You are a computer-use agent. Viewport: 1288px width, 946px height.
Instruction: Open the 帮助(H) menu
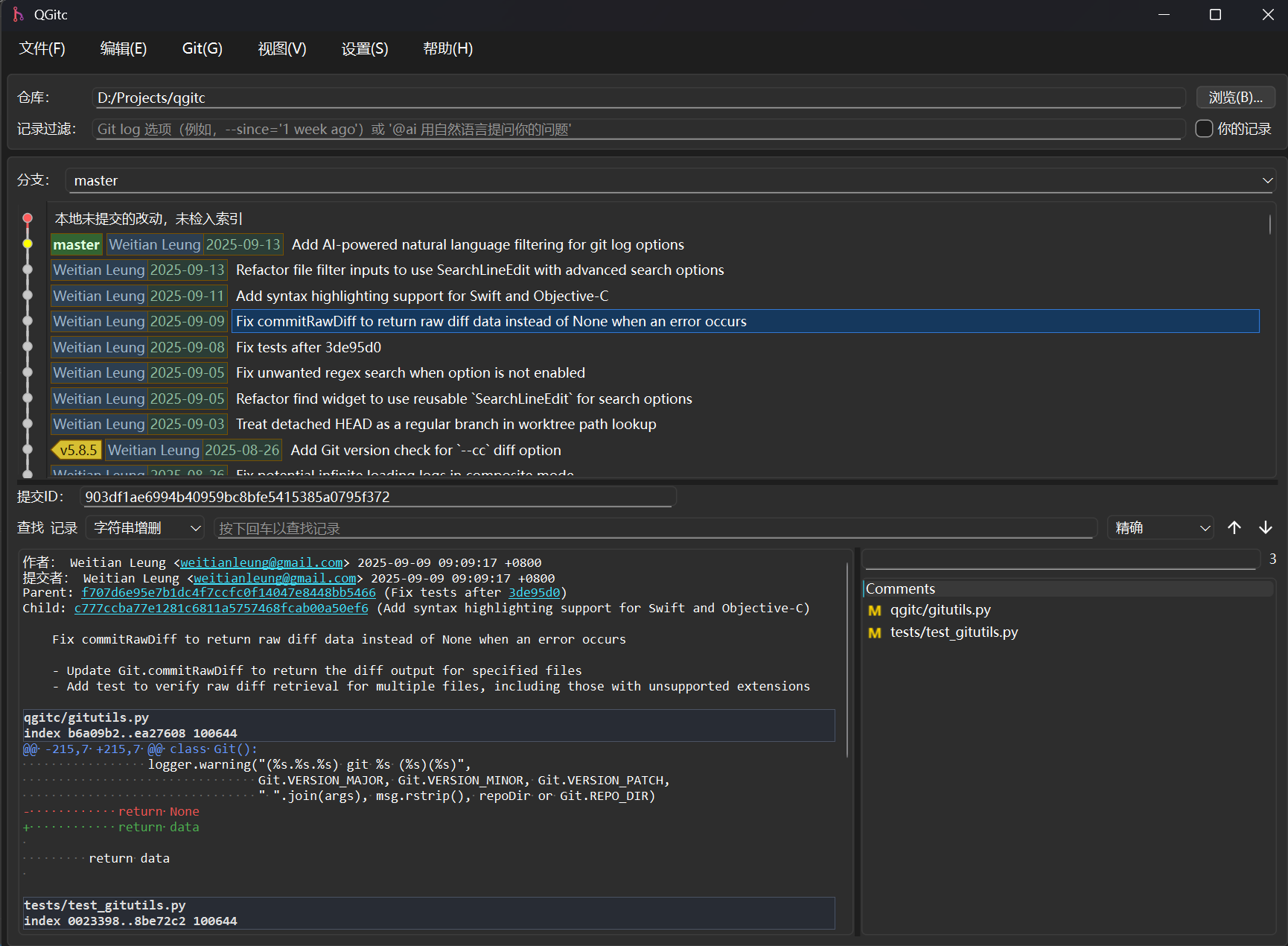[447, 48]
